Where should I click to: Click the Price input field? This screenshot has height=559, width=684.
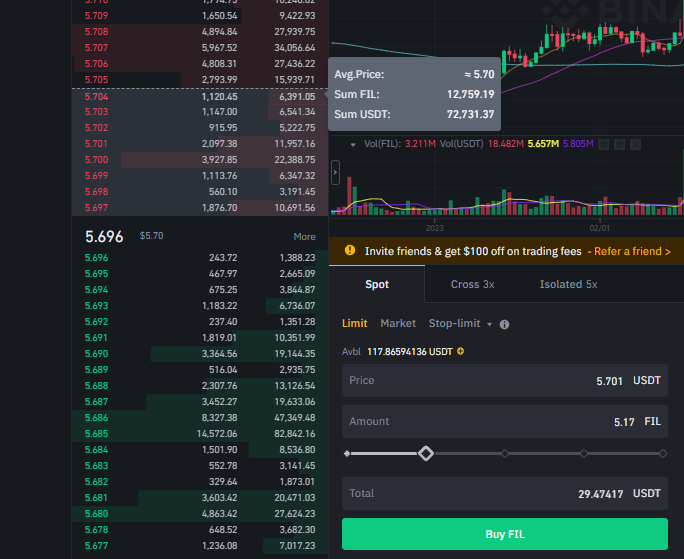point(480,381)
